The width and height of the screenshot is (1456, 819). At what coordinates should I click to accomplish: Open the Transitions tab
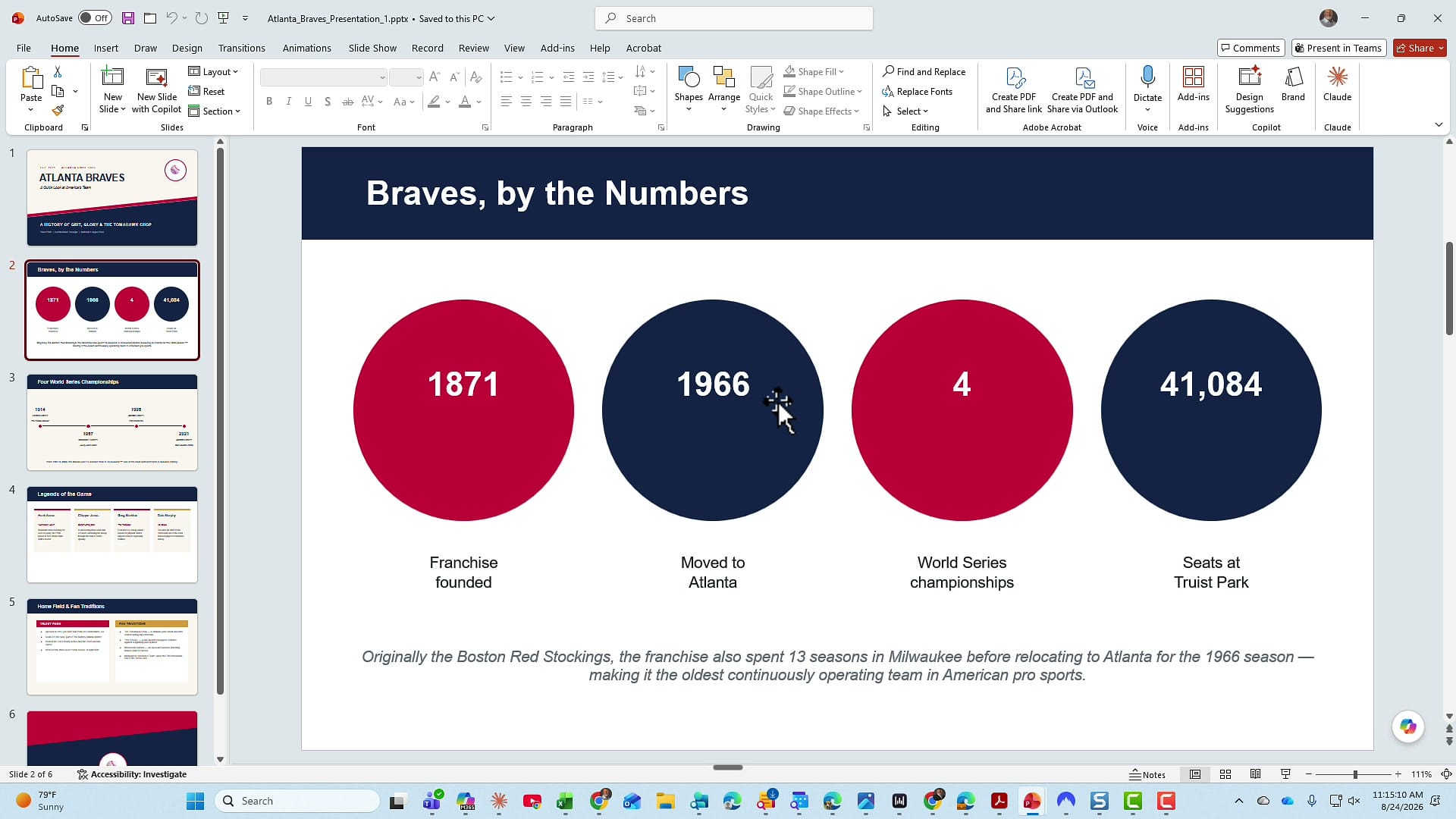pyautogui.click(x=241, y=48)
